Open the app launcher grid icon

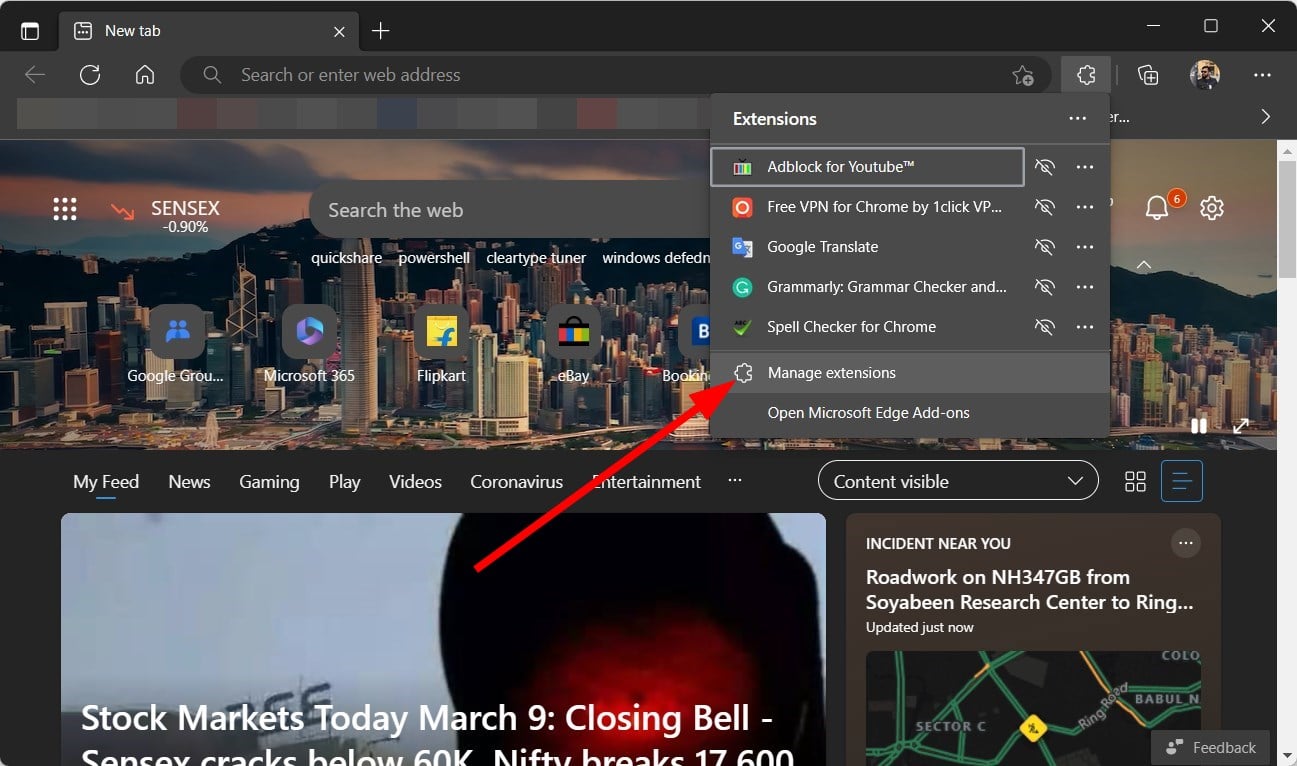point(65,209)
